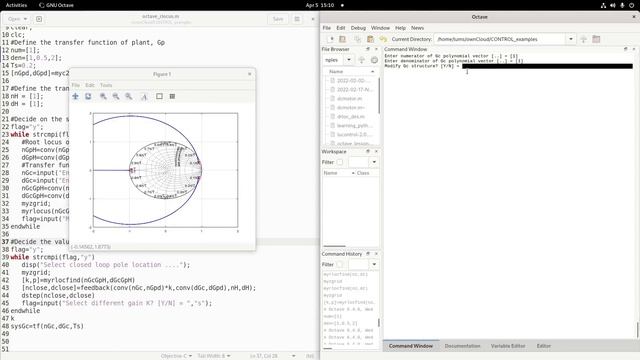Open line and column dropdown in status bar
The image size is (640, 360).
click(x=273, y=356)
